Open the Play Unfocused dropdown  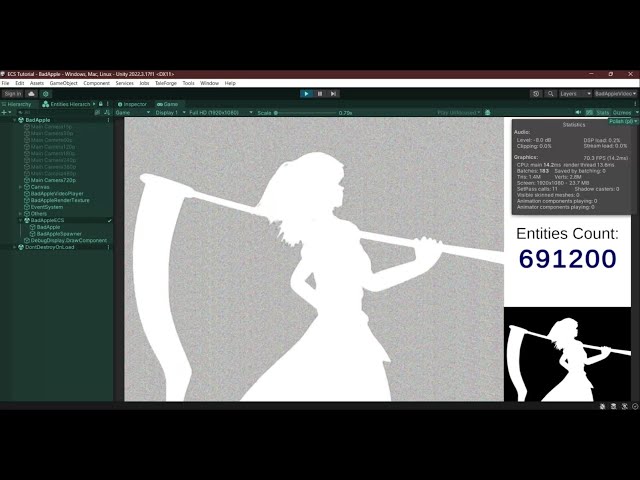click(x=459, y=112)
